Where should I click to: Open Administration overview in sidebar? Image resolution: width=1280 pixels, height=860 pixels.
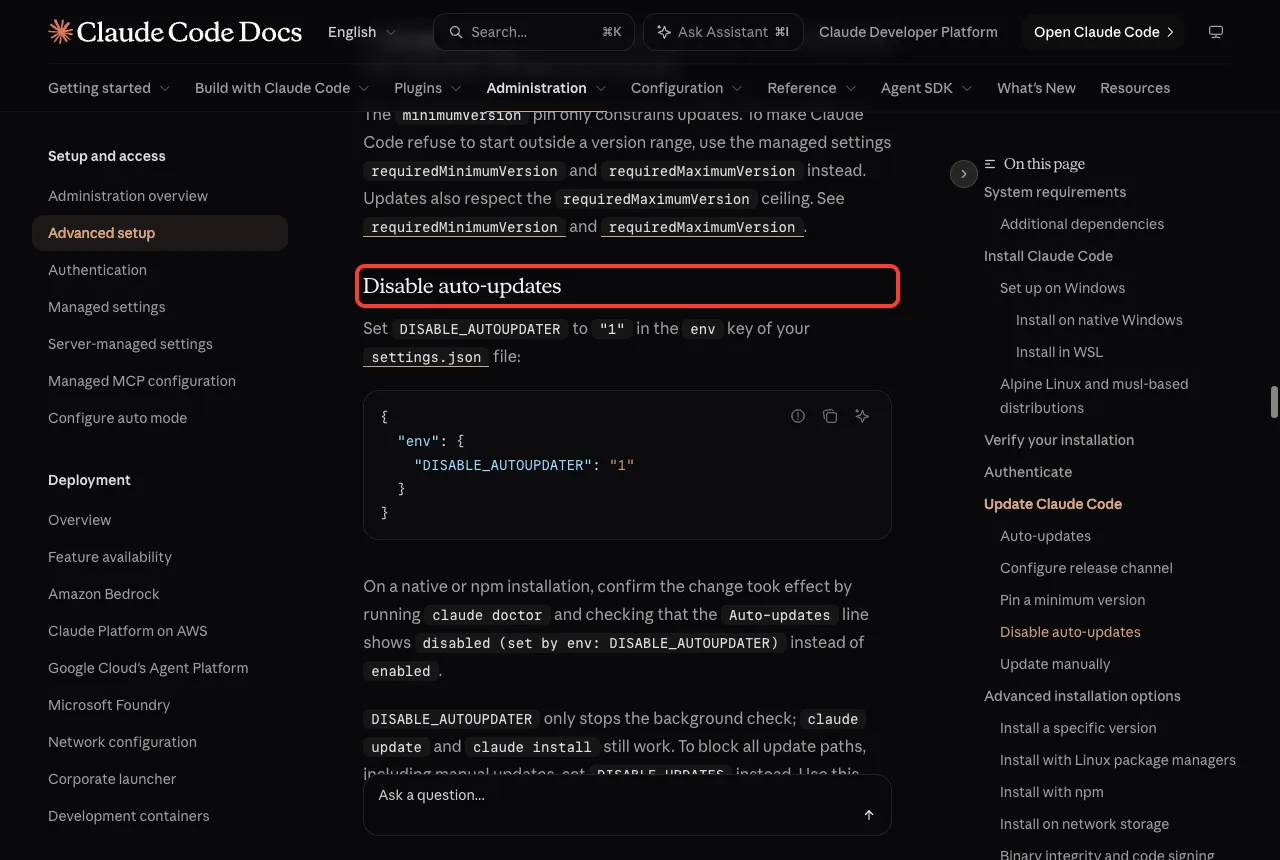[x=128, y=196]
